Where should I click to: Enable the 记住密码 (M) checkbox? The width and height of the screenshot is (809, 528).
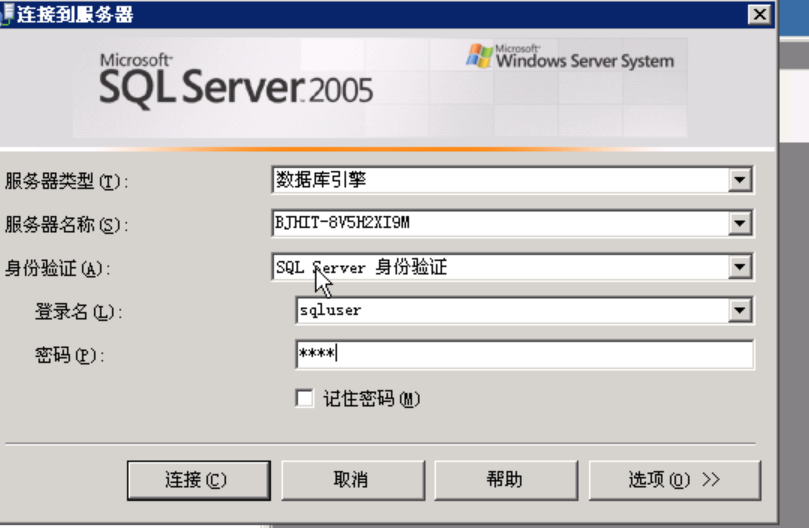pos(304,398)
